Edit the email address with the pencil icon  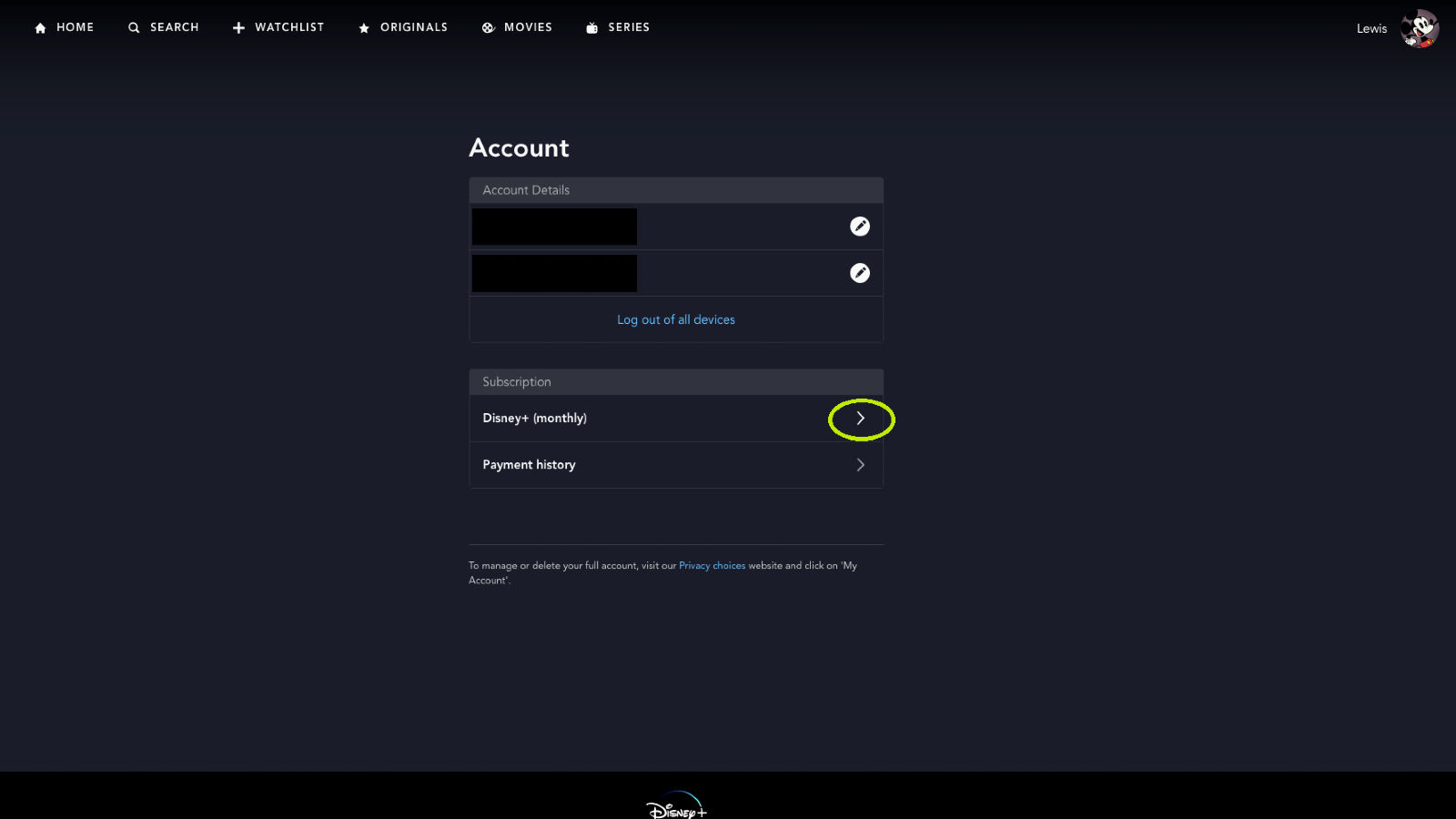859,226
